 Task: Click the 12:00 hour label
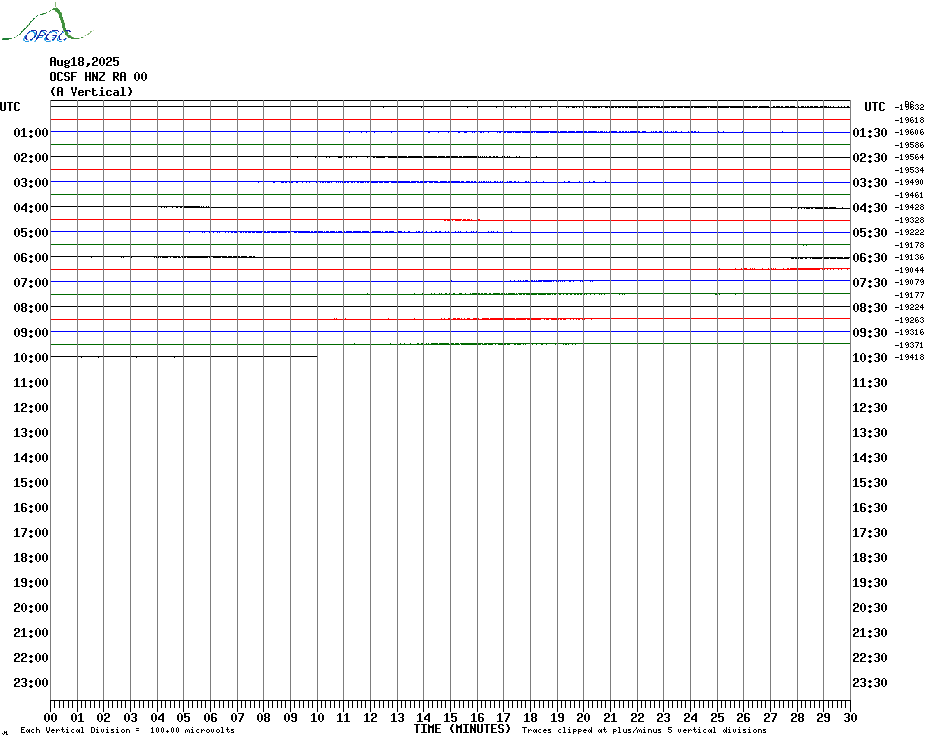[31, 408]
